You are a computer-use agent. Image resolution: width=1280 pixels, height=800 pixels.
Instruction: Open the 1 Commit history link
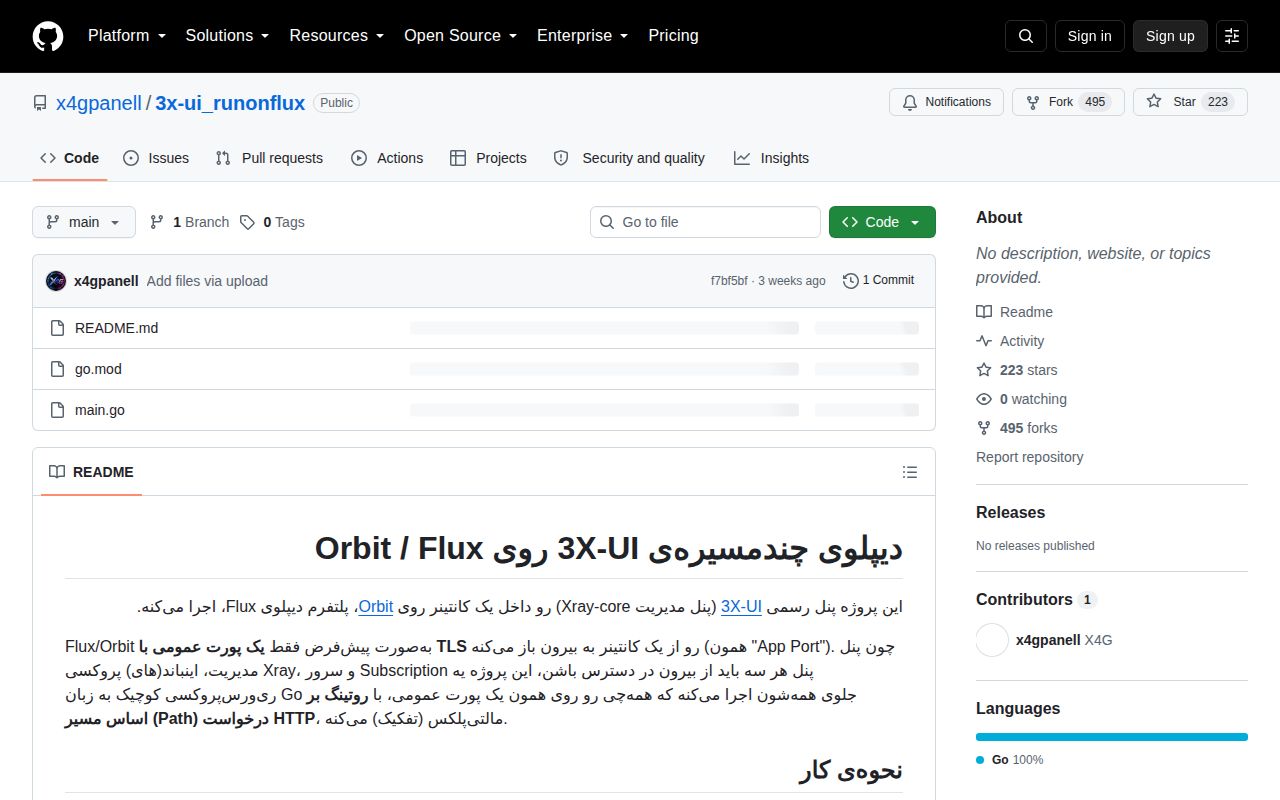[879, 281]
